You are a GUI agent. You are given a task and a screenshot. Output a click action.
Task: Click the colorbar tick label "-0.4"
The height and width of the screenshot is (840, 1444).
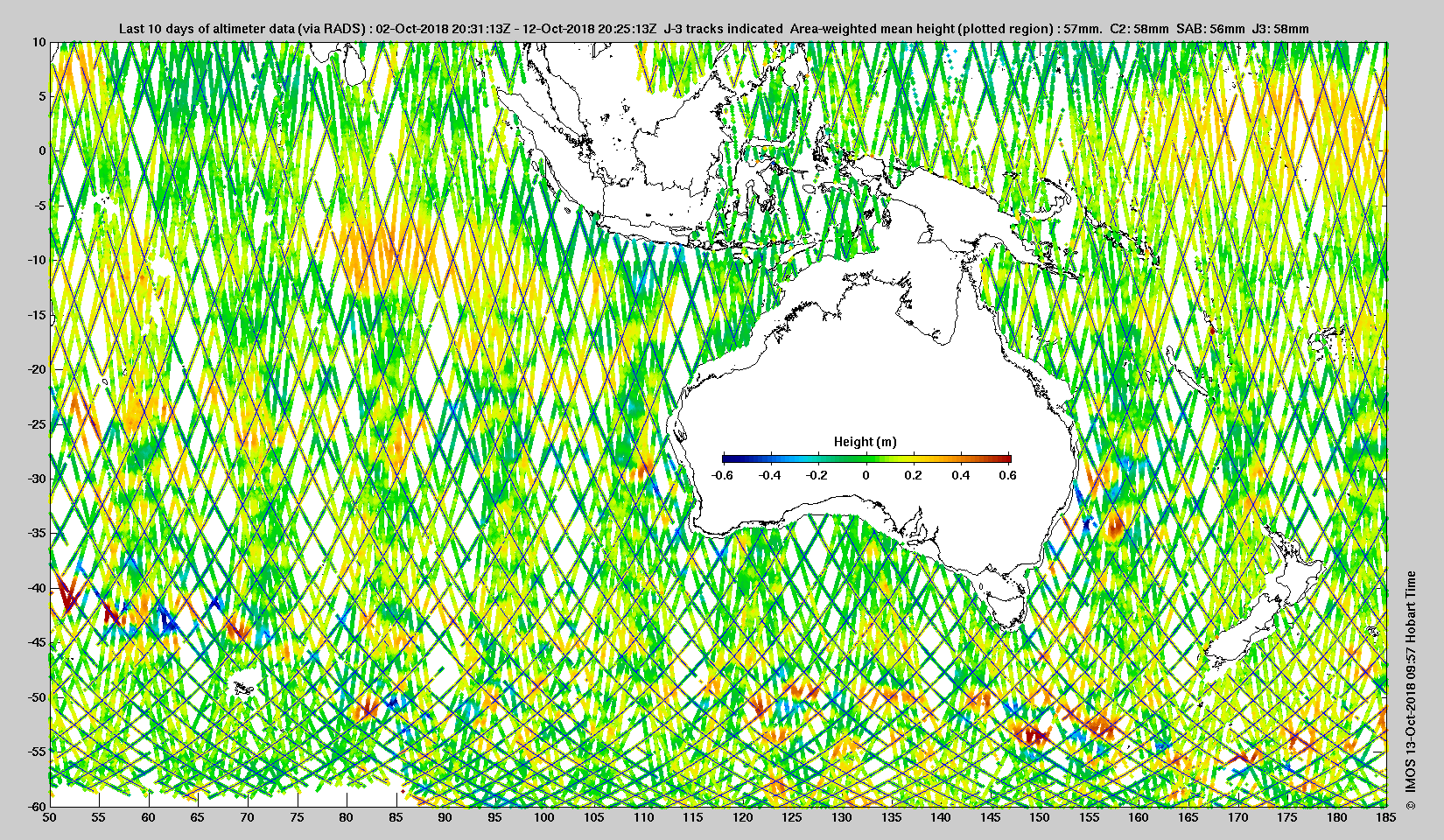pos(770,475)
